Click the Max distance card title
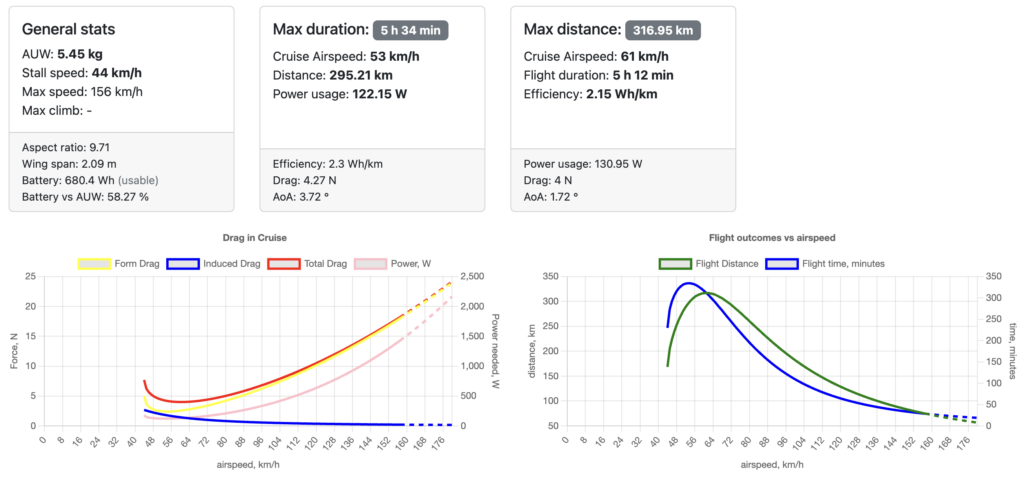The width and height of the screenshot is (1024, 478). tap(571, 29)
